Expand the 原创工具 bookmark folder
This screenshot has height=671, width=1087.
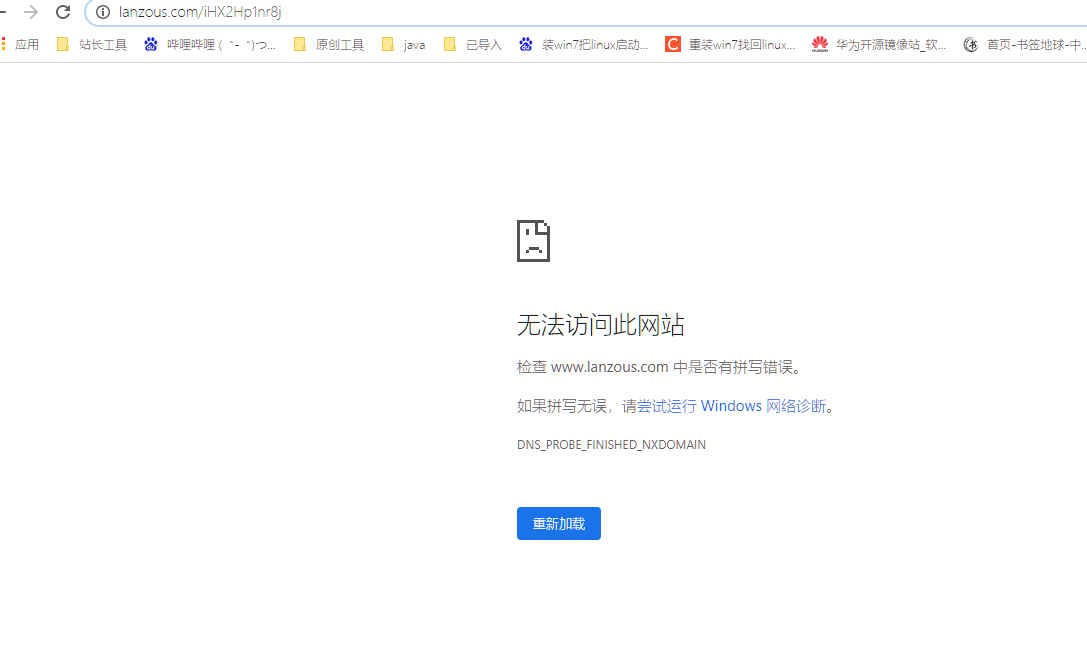click(329, 44)
